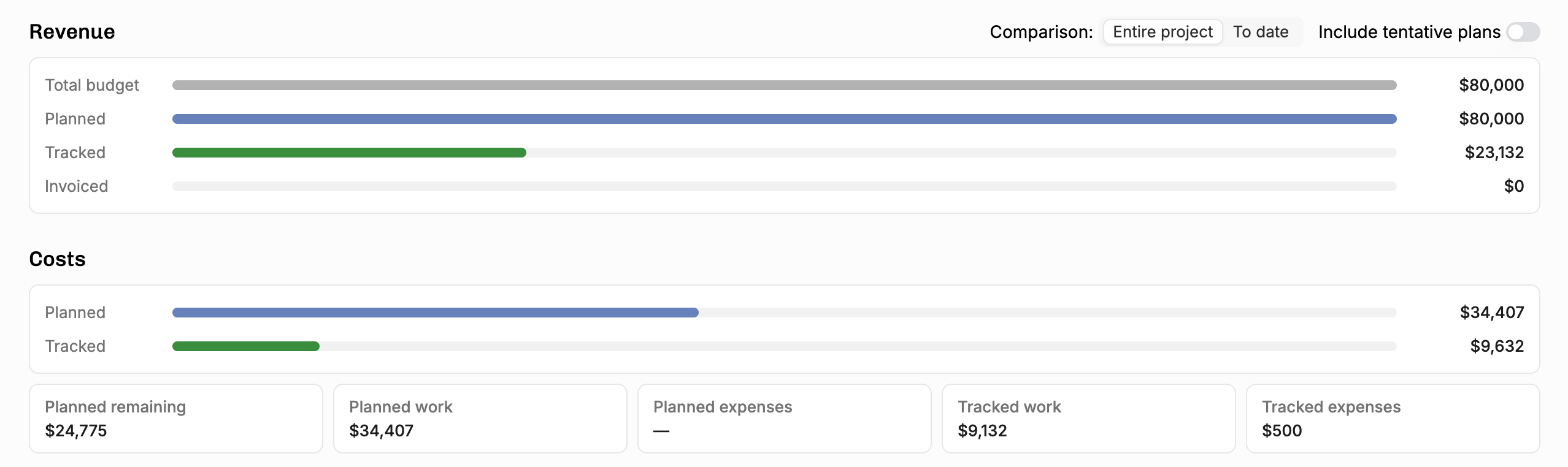Screen dimensions: 1568x467
Task: Switch comparison to To date
Action: click(x=1261, y=32)
